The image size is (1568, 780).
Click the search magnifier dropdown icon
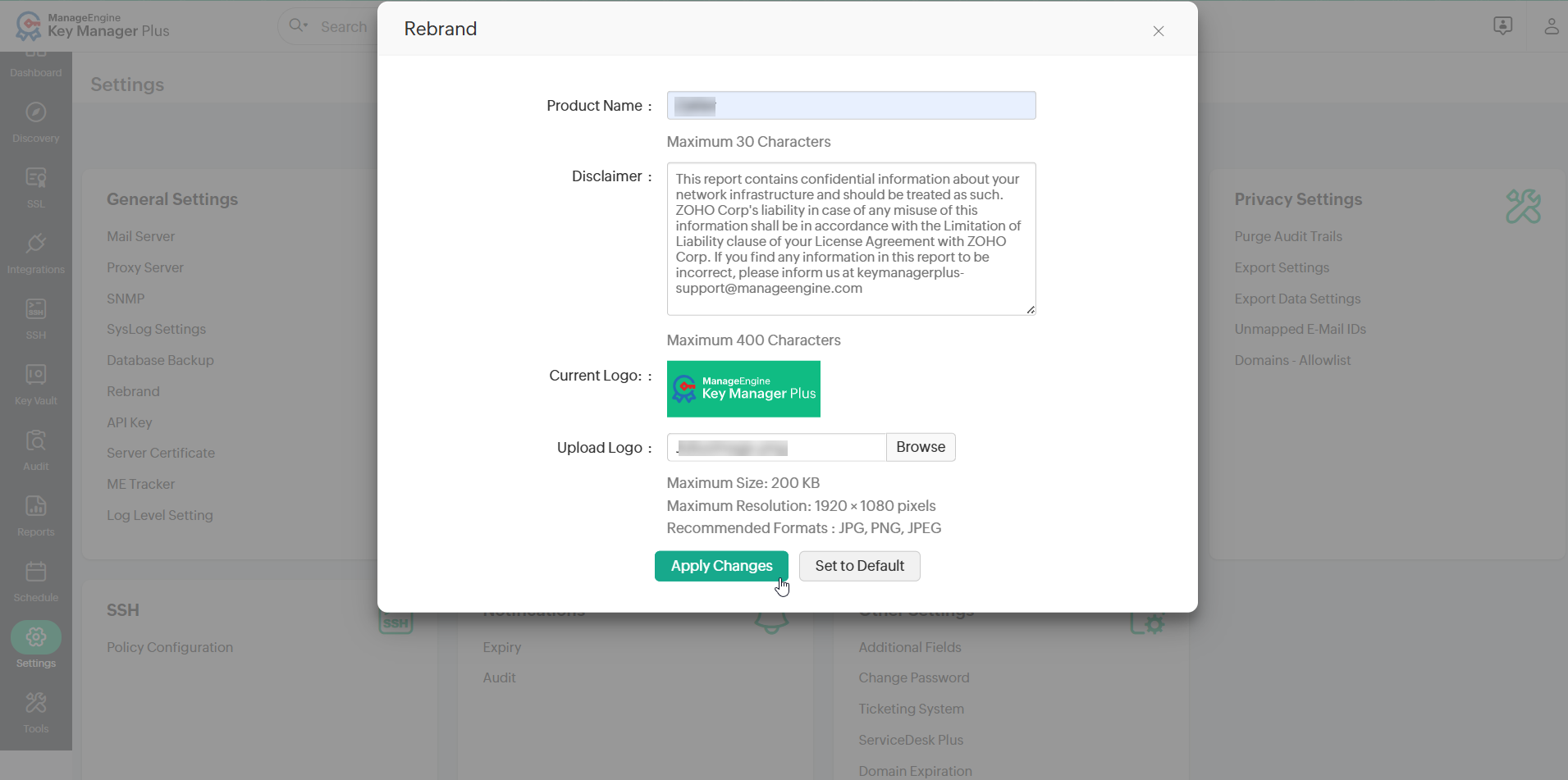(299, 25)
